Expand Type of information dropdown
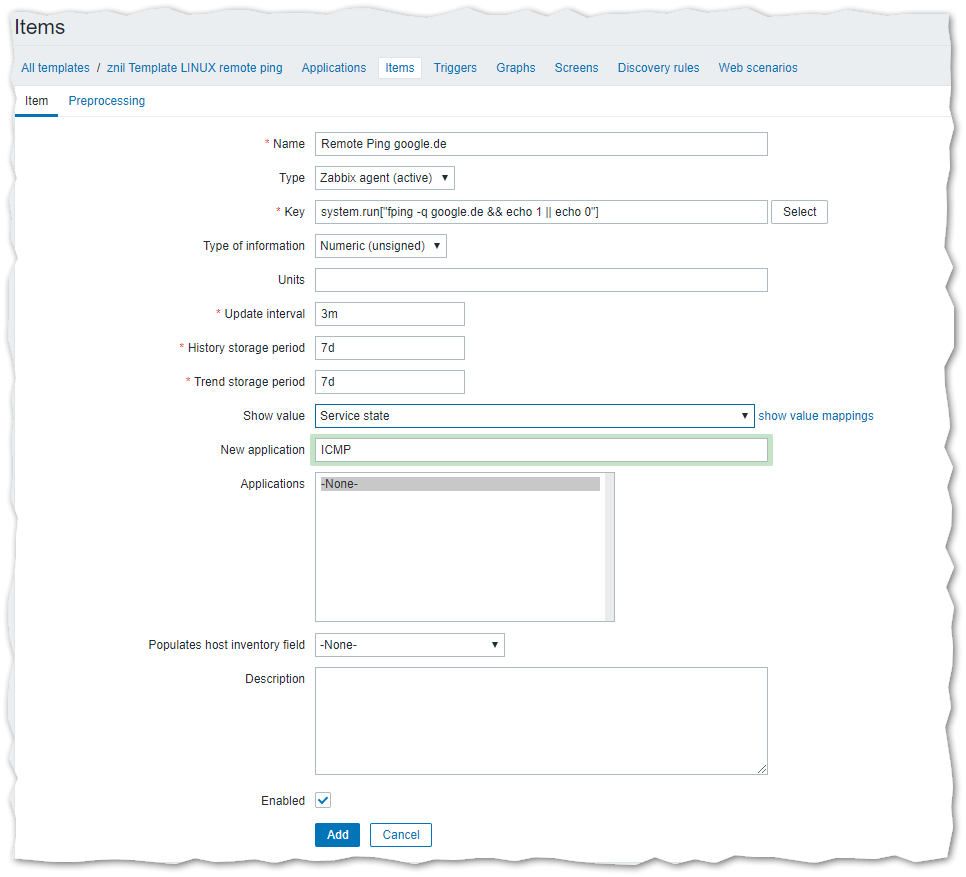966x877 pixels. 381,246
